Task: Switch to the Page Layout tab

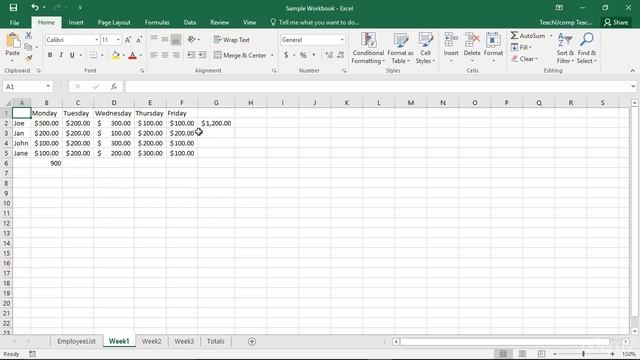Action: point(114,22)
